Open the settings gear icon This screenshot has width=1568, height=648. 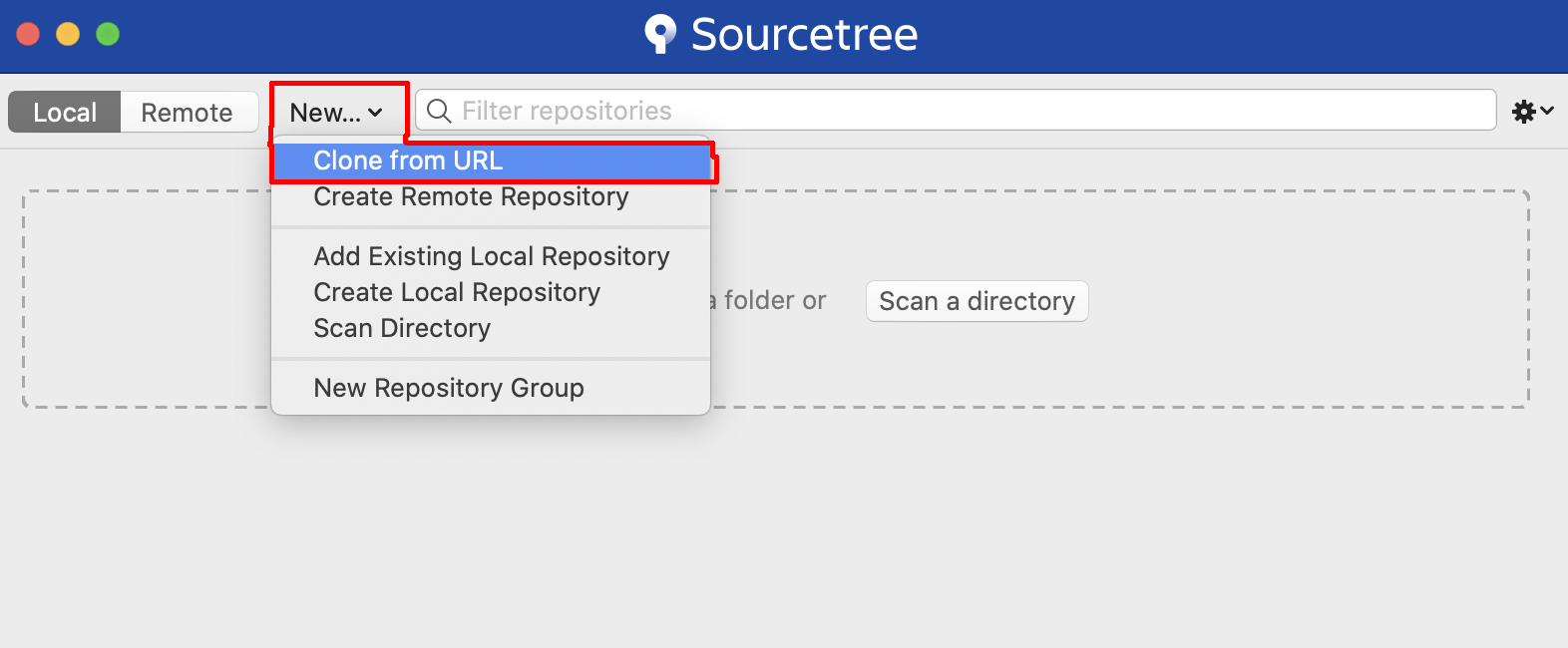1523,112
